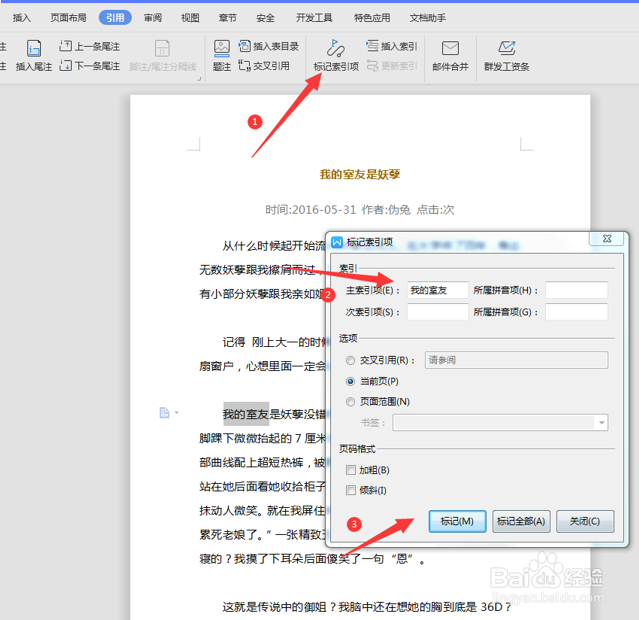The width and height of the screenshot is (639, 620).
Task: Click Insert Index (插入索引)
Action: (392, 46)
